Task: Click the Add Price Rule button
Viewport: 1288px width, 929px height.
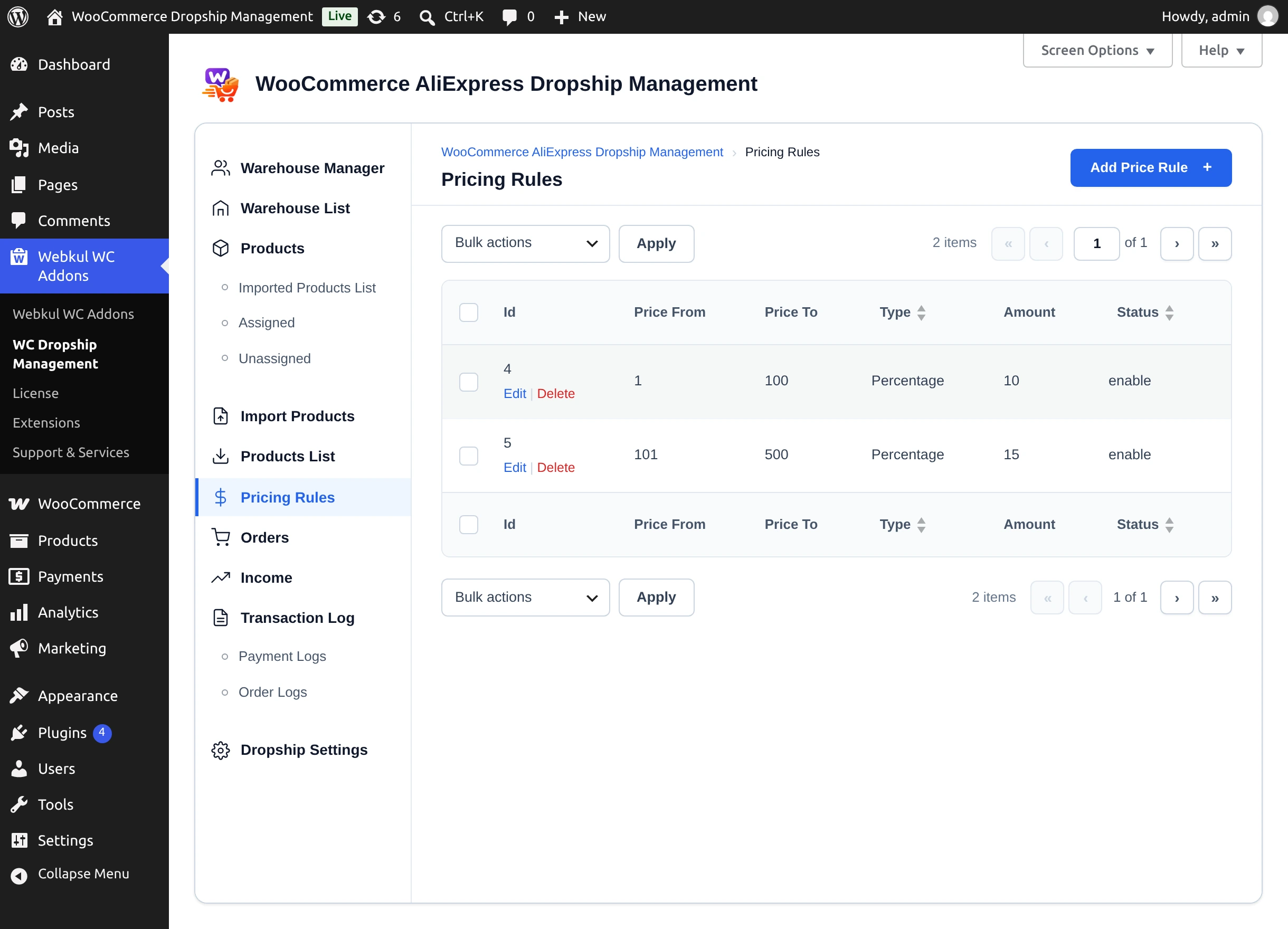Action: 1151,167
